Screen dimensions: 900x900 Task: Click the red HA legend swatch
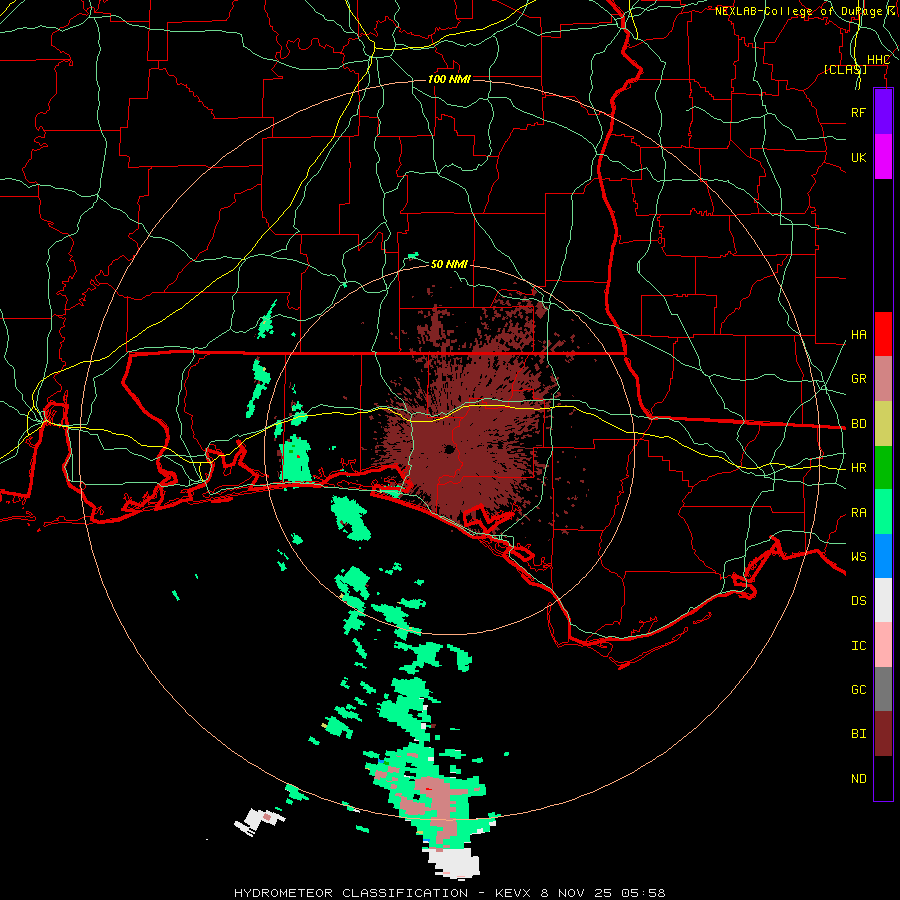click(883, 334)
